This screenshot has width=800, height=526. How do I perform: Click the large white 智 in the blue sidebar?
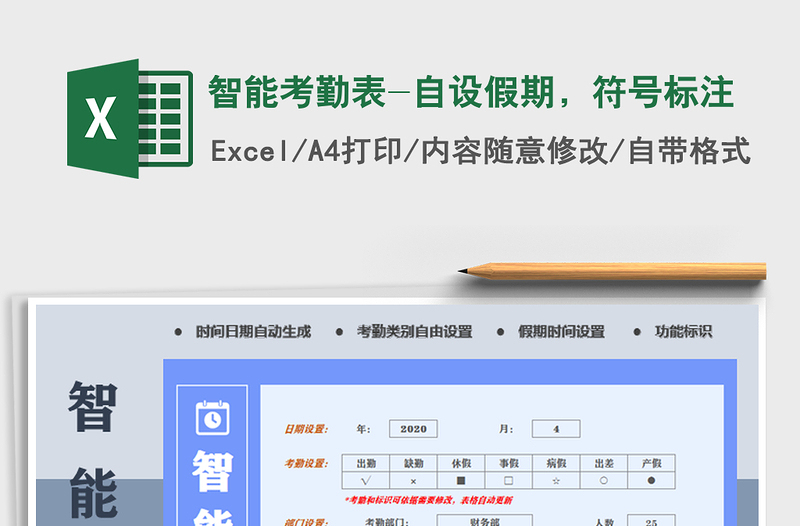212,471
